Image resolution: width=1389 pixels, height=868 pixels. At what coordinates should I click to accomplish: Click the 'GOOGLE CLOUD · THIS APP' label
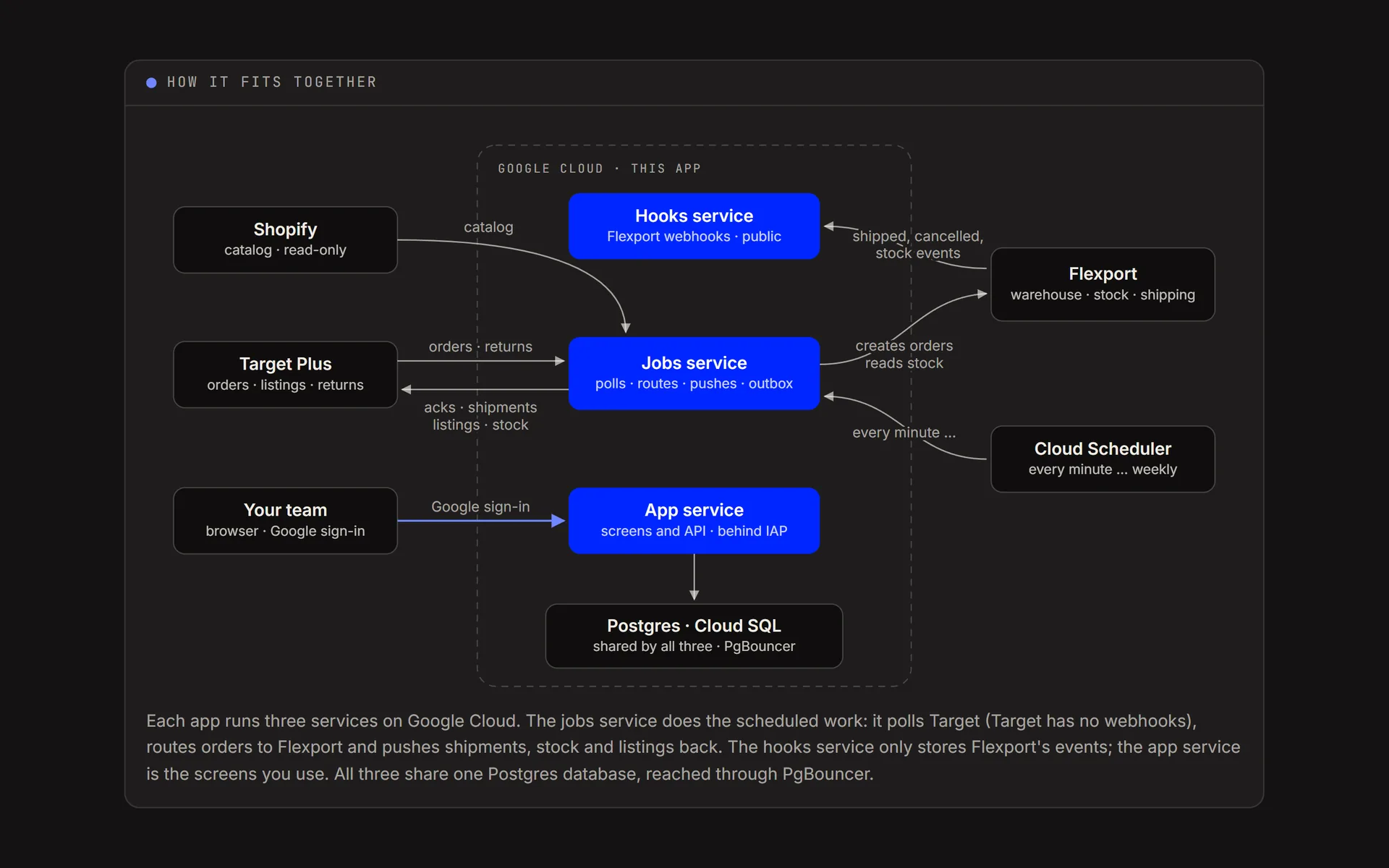[x=599, y=169]
